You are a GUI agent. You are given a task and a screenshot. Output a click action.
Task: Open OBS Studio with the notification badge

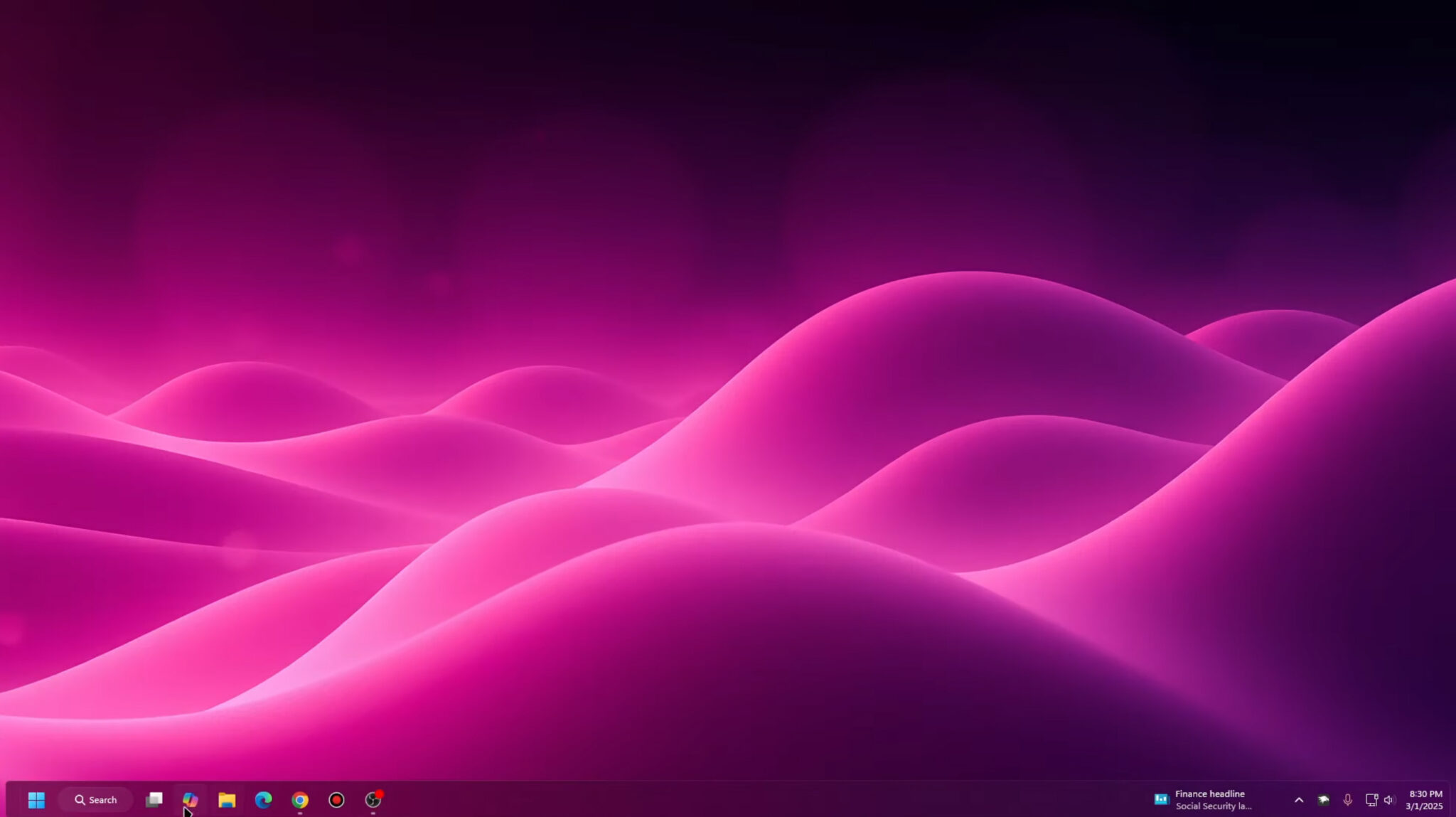[372, 799]
